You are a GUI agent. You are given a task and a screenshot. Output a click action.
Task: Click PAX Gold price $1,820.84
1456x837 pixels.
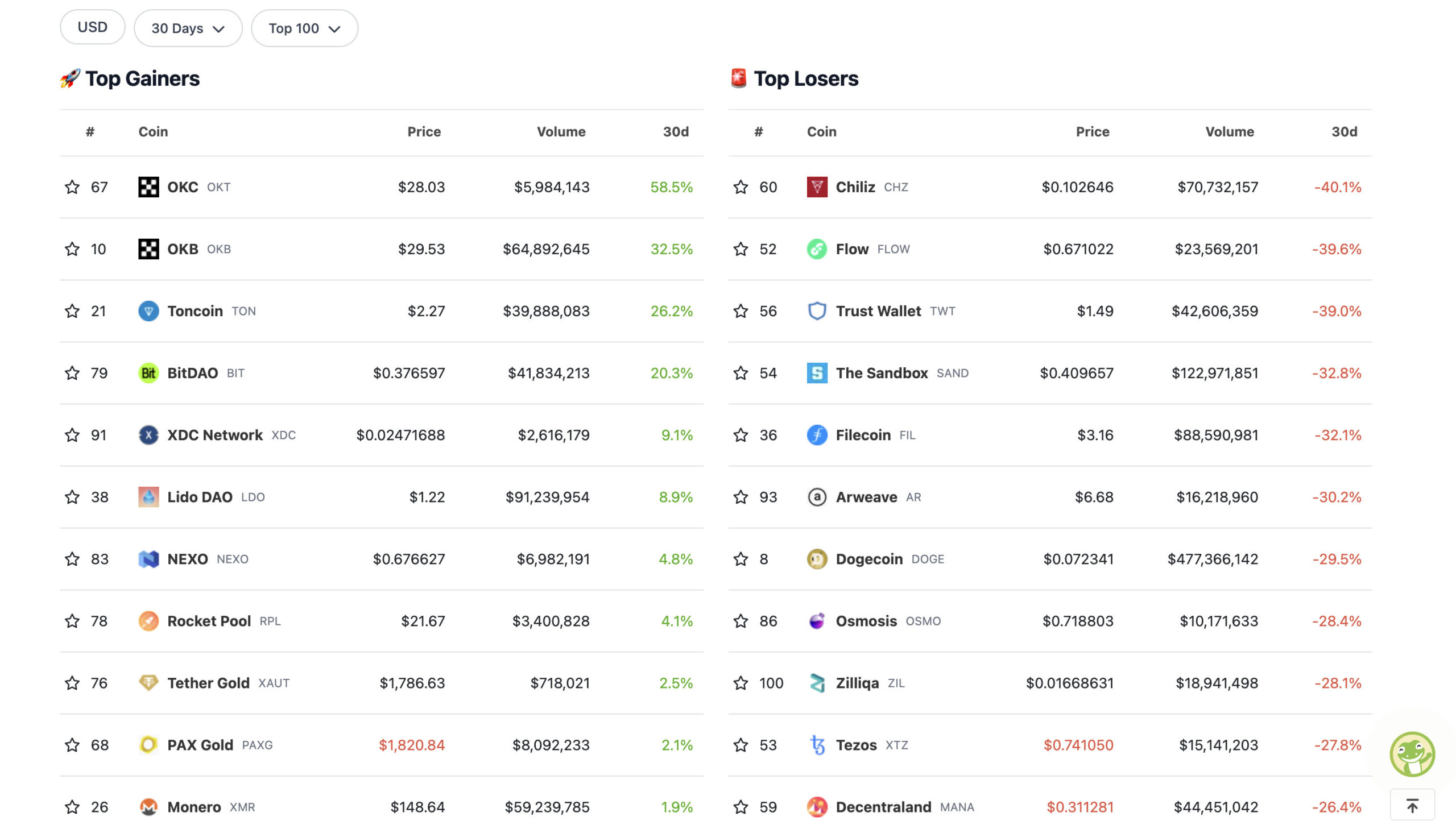tap(412, 745)
